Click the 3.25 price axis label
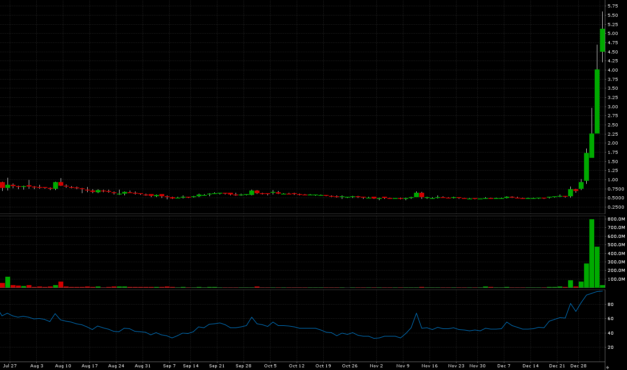The image size is (627, 370). [x=613, y=98]
